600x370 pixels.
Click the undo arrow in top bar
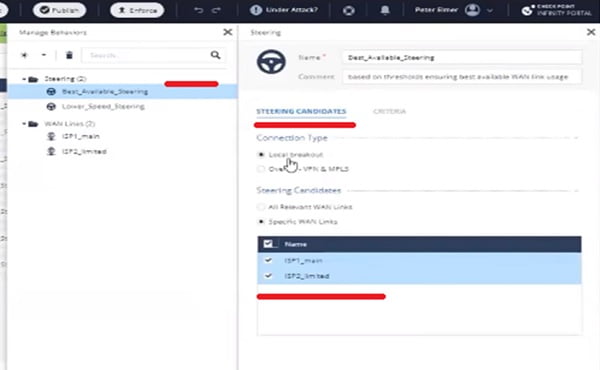tap(199, 10)
